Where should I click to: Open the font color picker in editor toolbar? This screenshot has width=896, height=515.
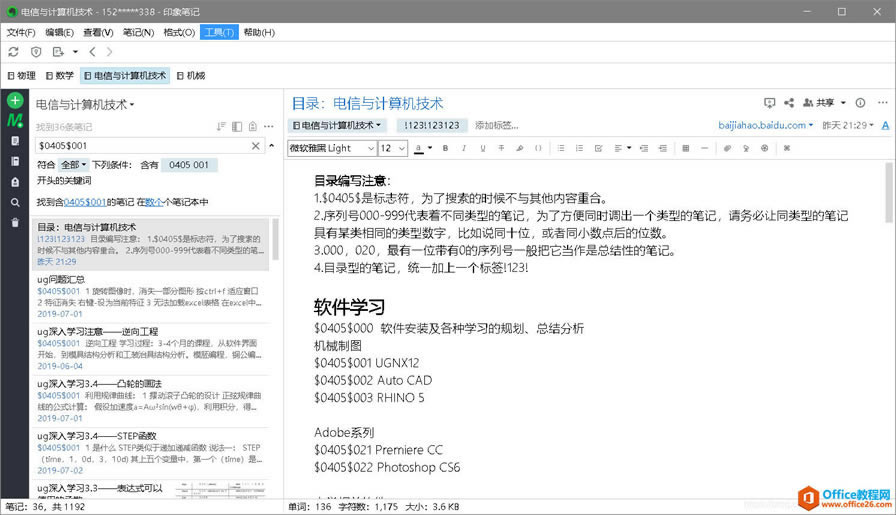(x=420, y=148)
